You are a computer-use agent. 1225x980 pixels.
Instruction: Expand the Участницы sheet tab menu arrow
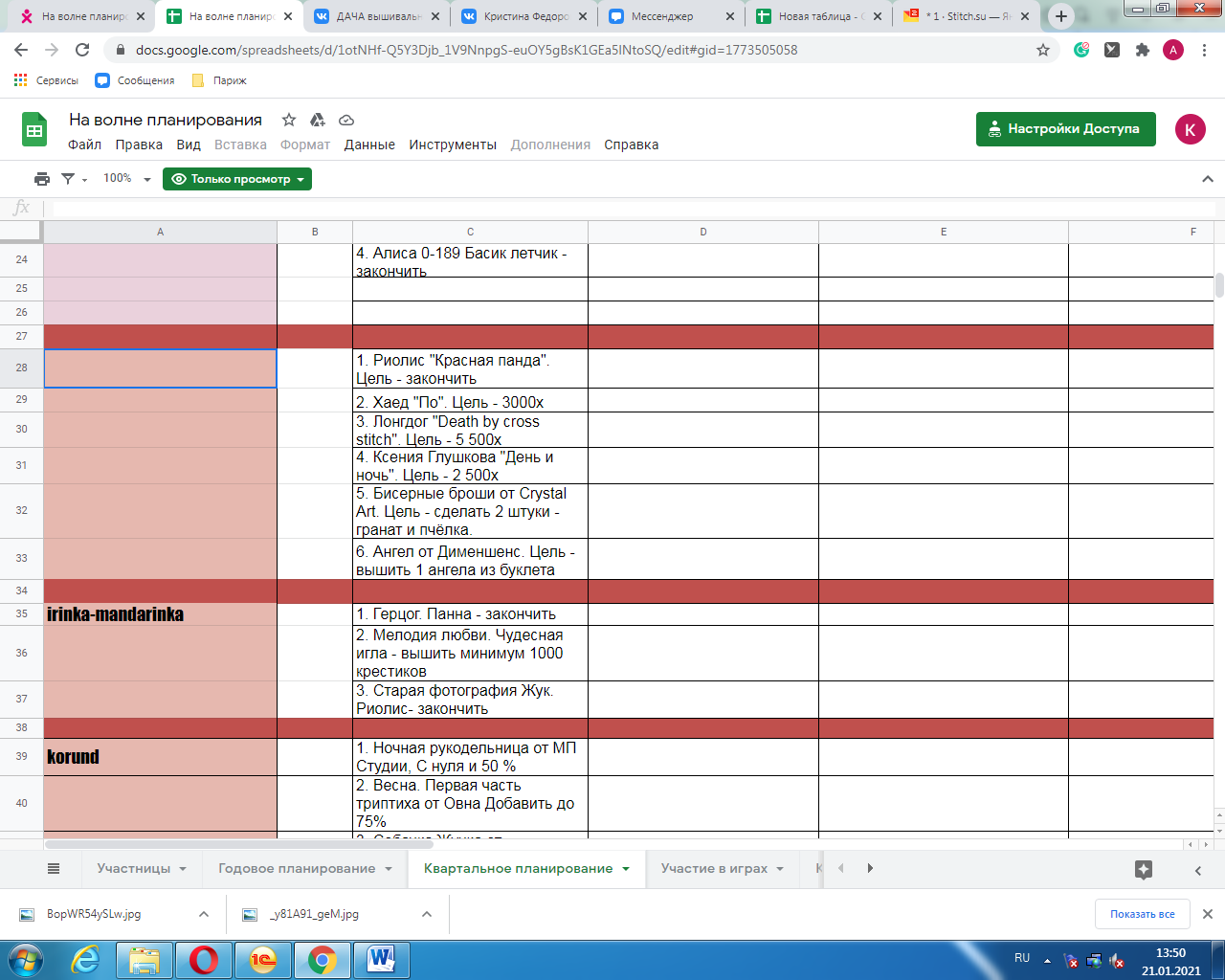tap(183, 869)
